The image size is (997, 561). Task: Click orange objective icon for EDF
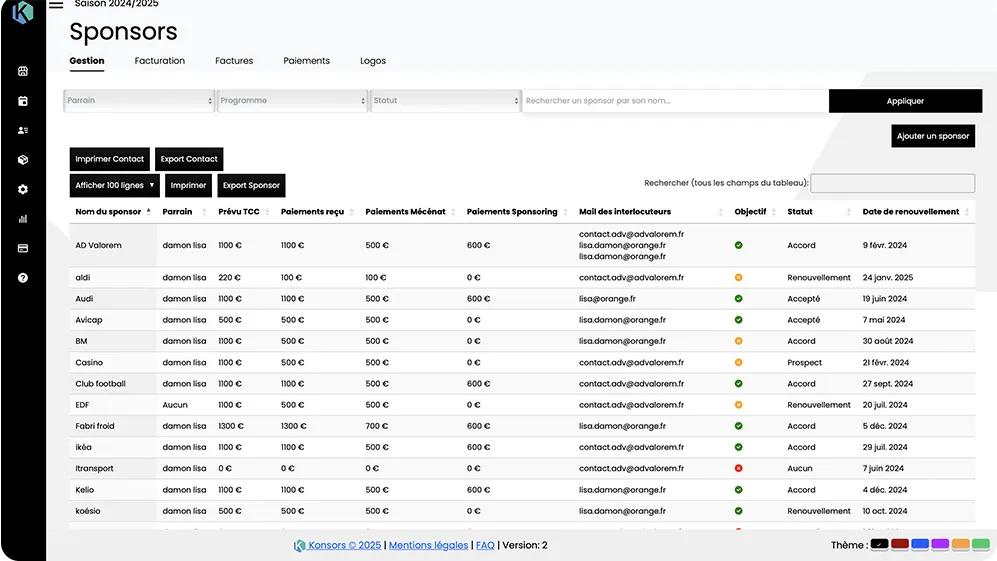pos(738,405)
